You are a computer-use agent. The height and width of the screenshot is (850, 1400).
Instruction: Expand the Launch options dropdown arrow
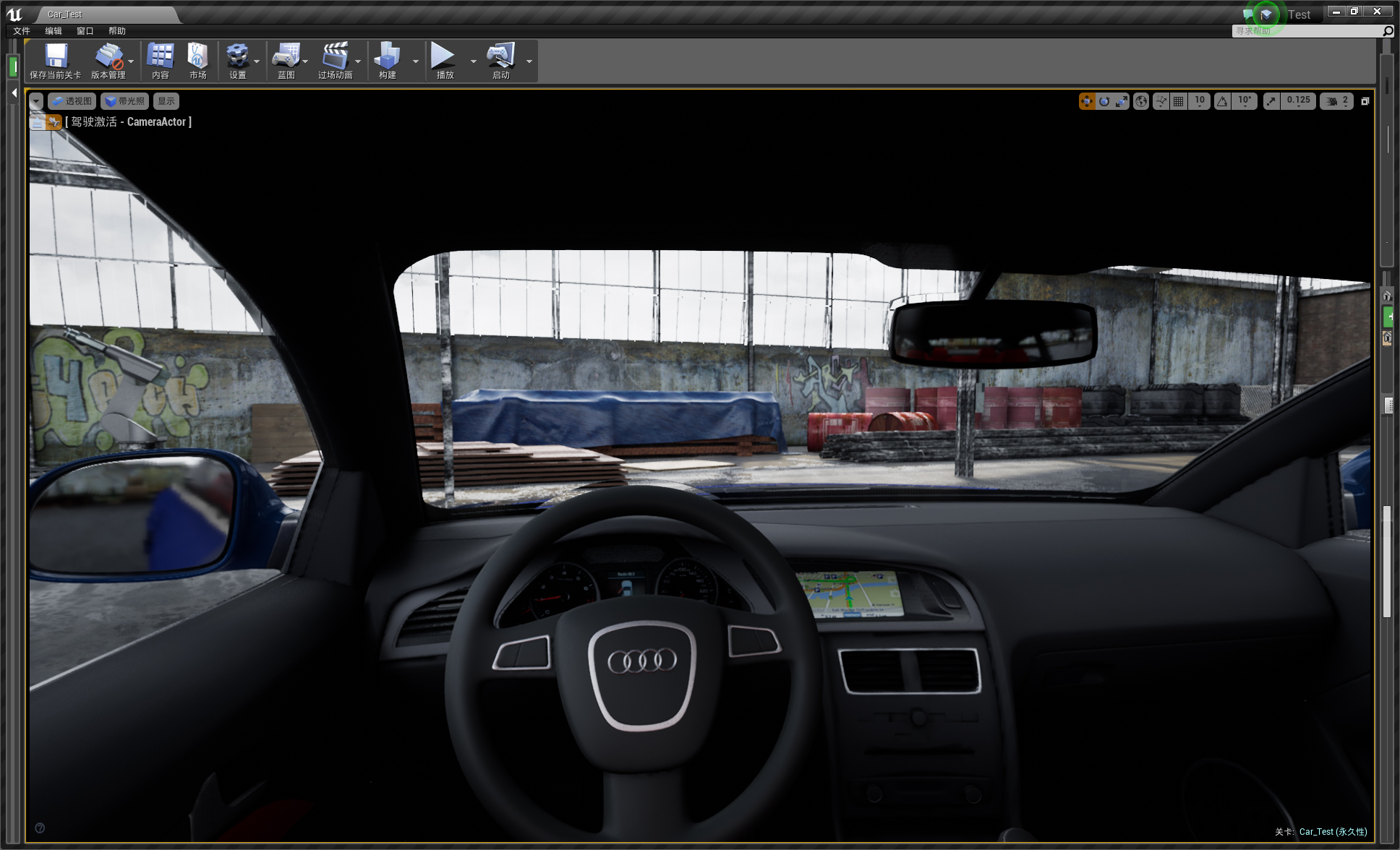(529, 61)
